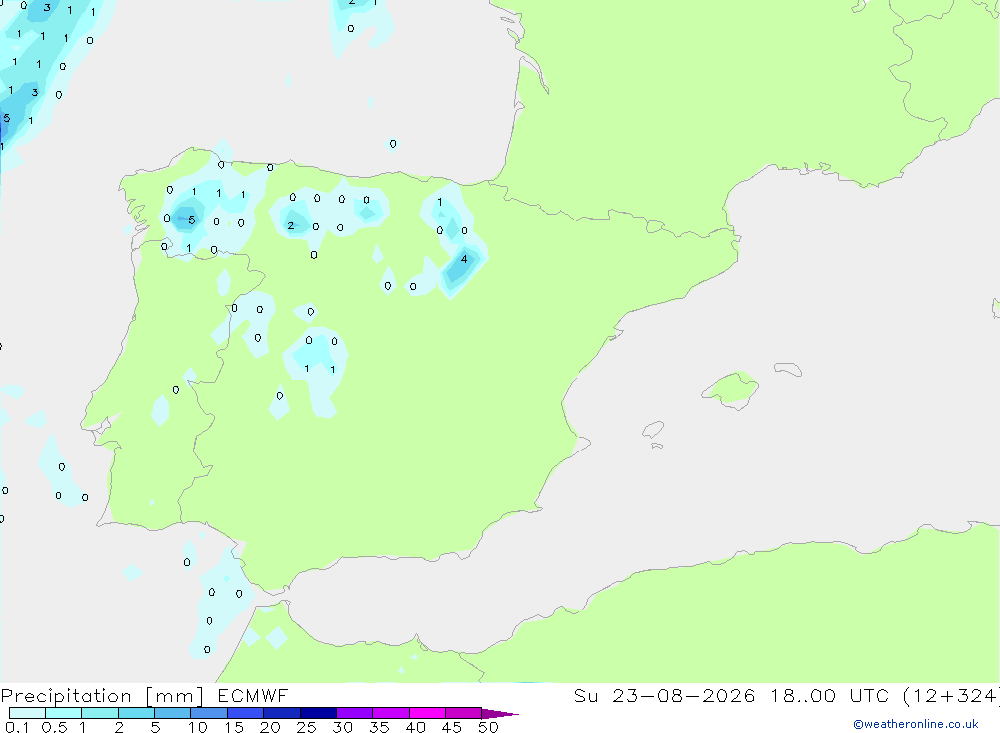This screenshot has width=1000, height=733.
Task: Click the Ibiza island outline
Action: click(653, 430)
